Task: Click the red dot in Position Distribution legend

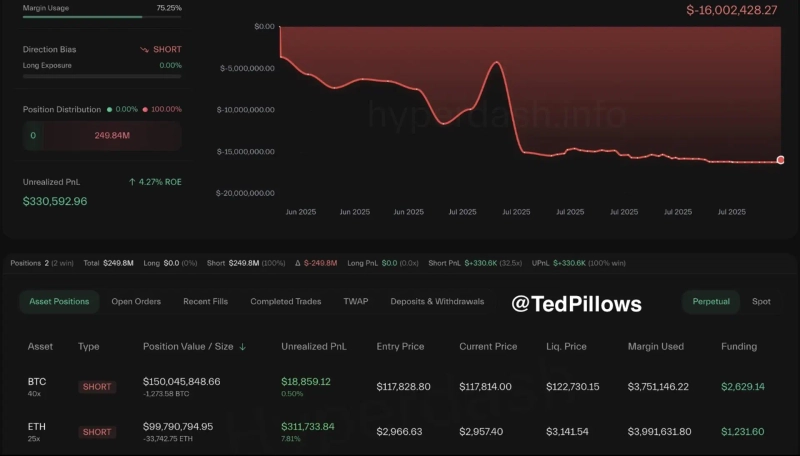Action: pos(145,109)
